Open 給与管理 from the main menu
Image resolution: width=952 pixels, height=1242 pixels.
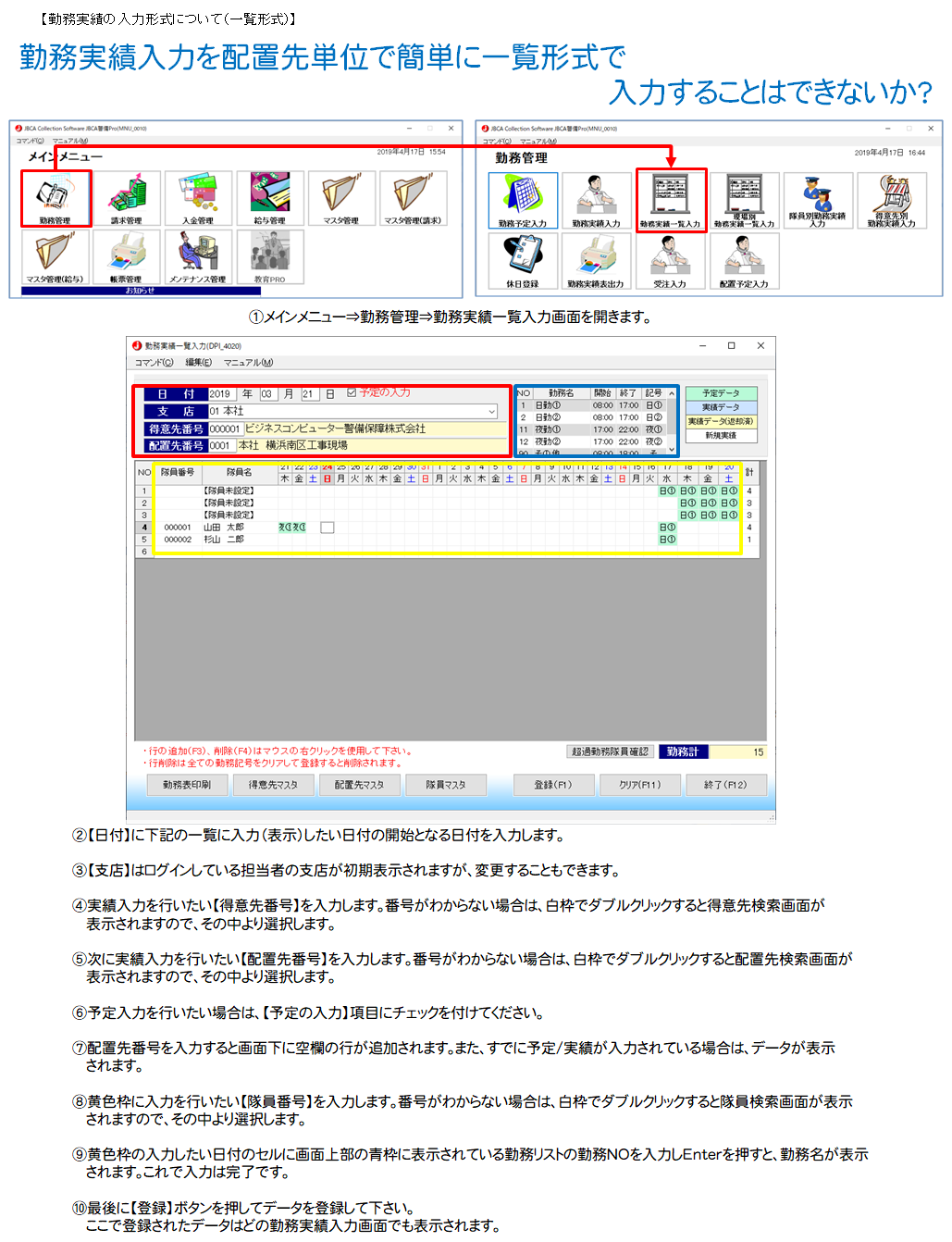pyautogui.click(x=269, y=197)
